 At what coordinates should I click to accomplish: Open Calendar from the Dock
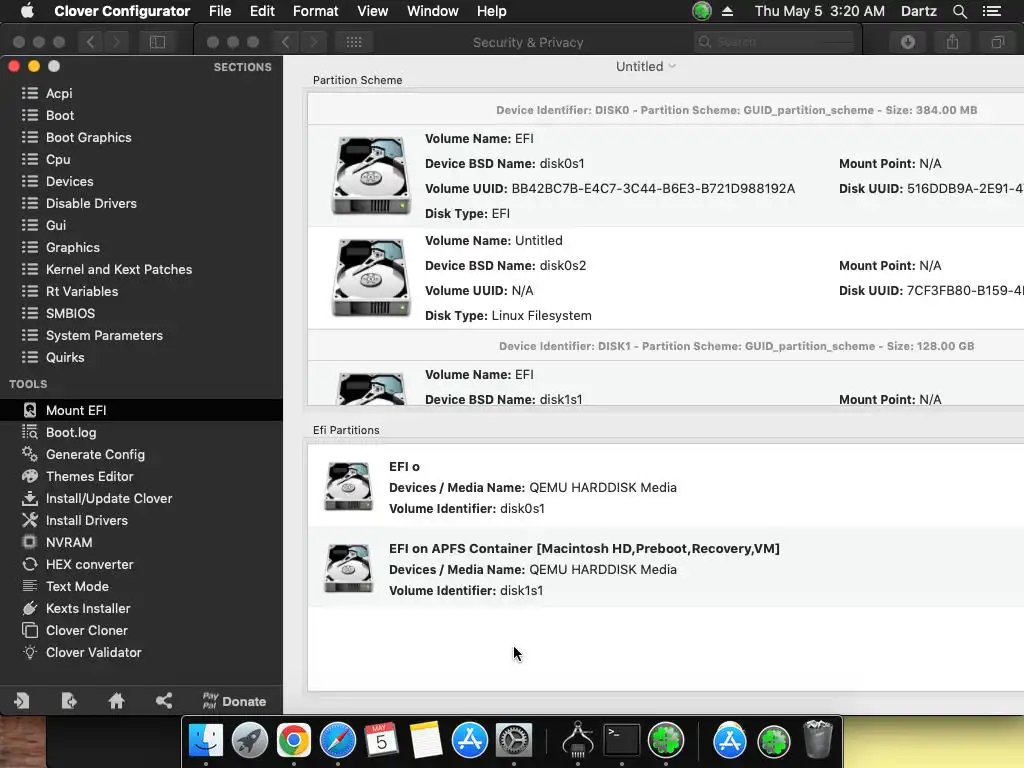(381, 740)
